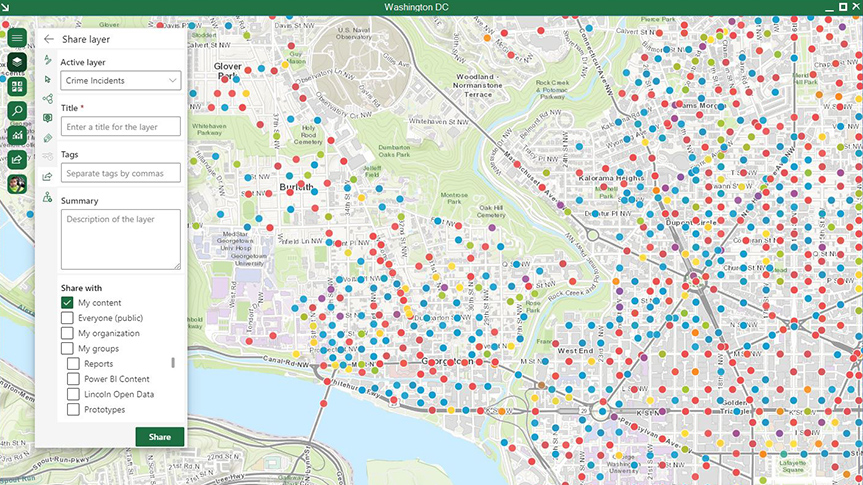Click the user profile avatar
The height and width of the screenshot is (485, 863).
coord(17,184)
